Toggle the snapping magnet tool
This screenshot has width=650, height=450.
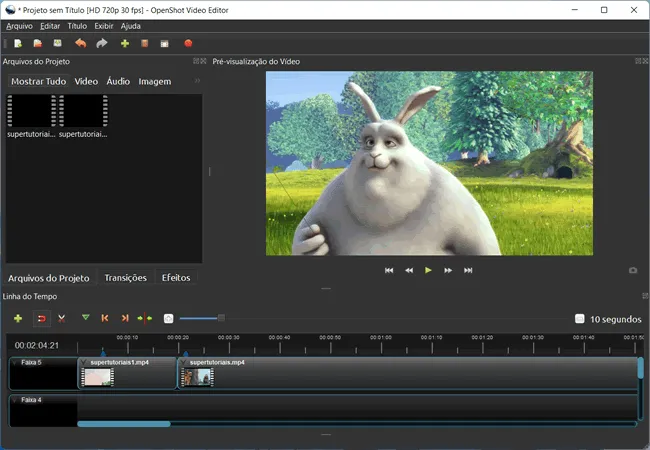pos(42,319)
